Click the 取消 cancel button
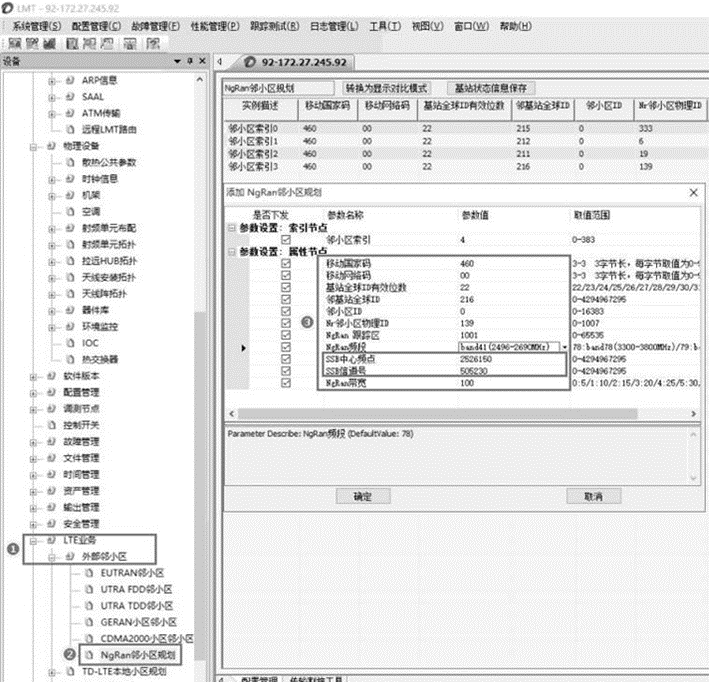 pos(593,496)
